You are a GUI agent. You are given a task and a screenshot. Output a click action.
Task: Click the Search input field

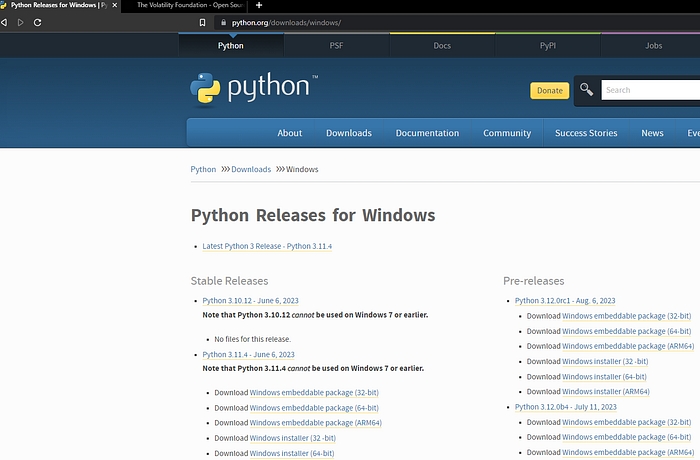click(x=650, y=90)
